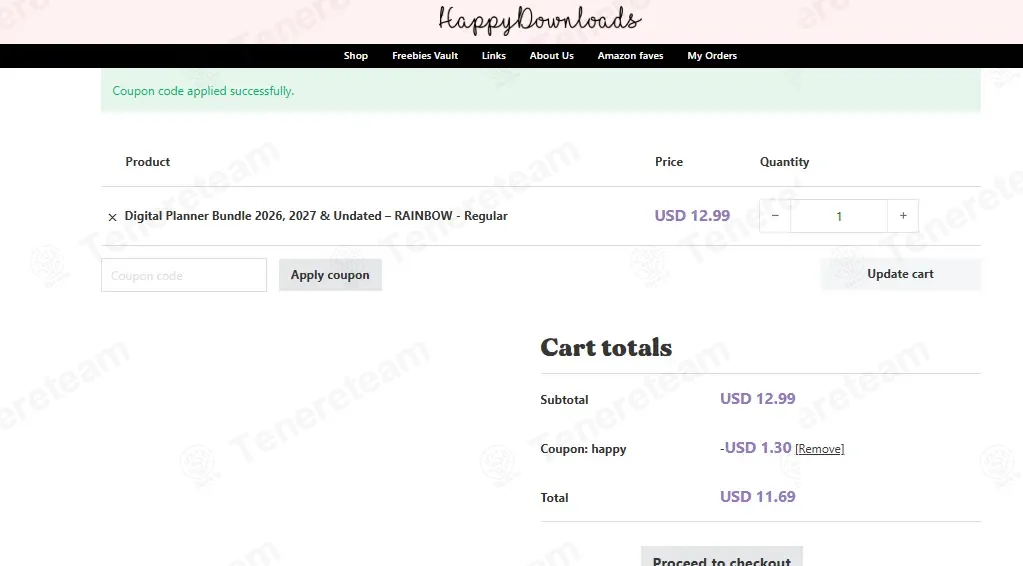Click the quantity number field
The width and height of the screenshot is (1023, 566).
click(x=839, y=216)
